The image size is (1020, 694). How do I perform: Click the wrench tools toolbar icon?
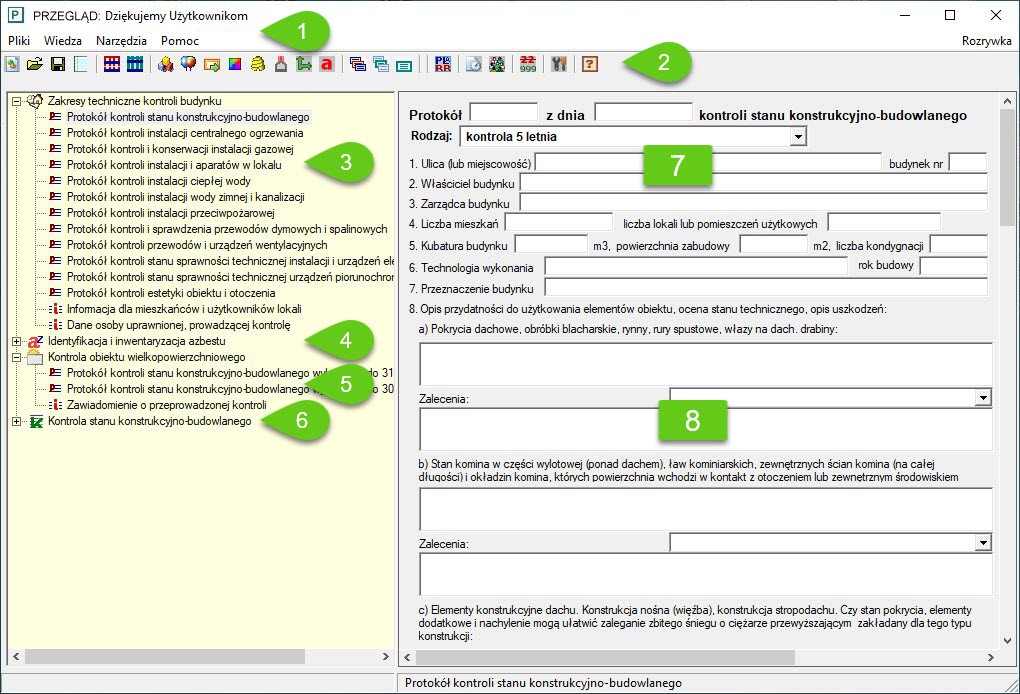(559, 64)
